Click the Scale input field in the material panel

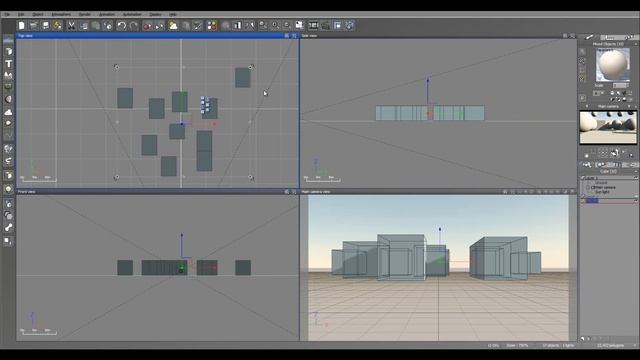pyautogui.click(x=620, y=85)
